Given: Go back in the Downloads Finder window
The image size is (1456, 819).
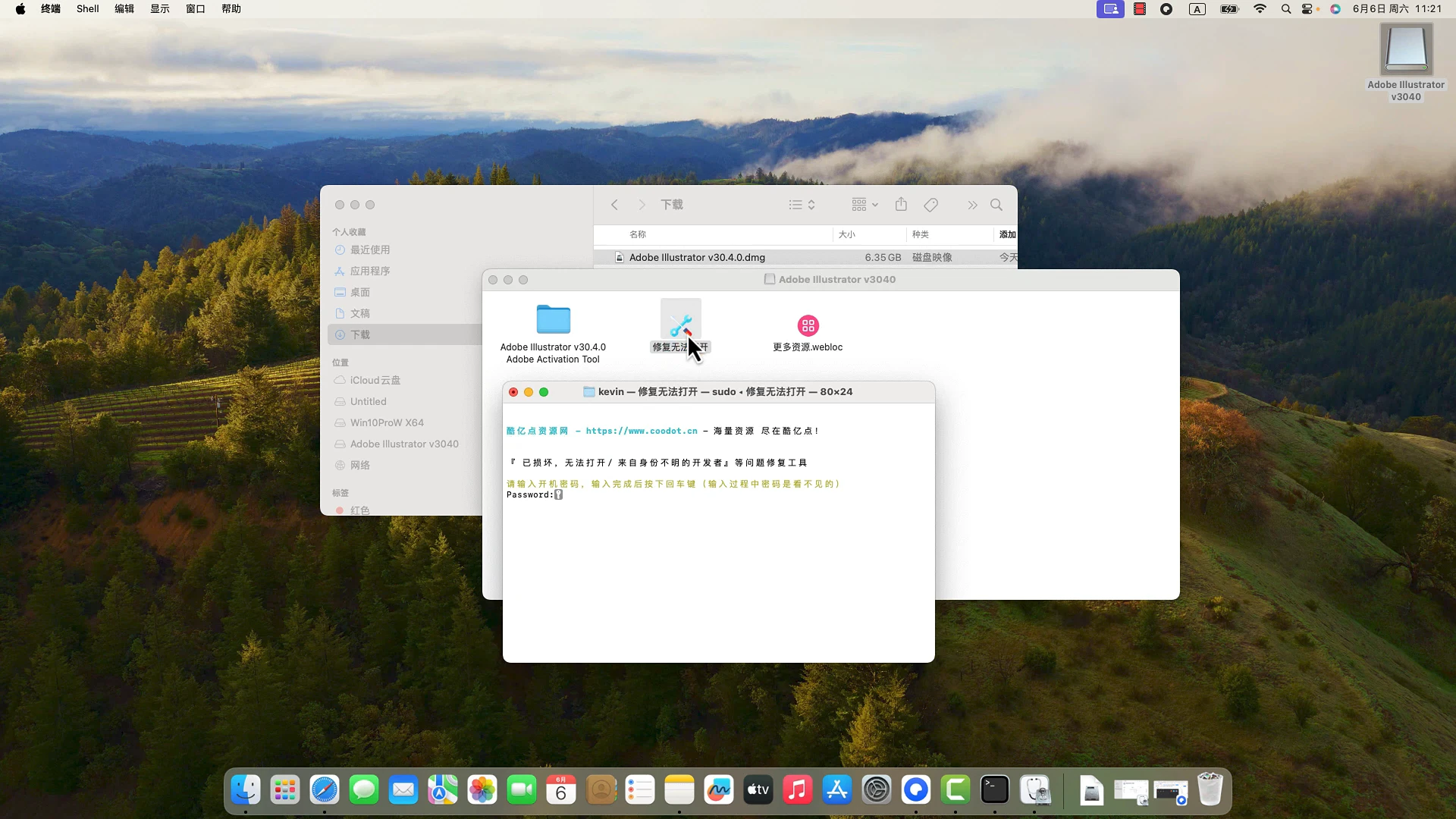Looking at the screenshot, I should 614,205.
